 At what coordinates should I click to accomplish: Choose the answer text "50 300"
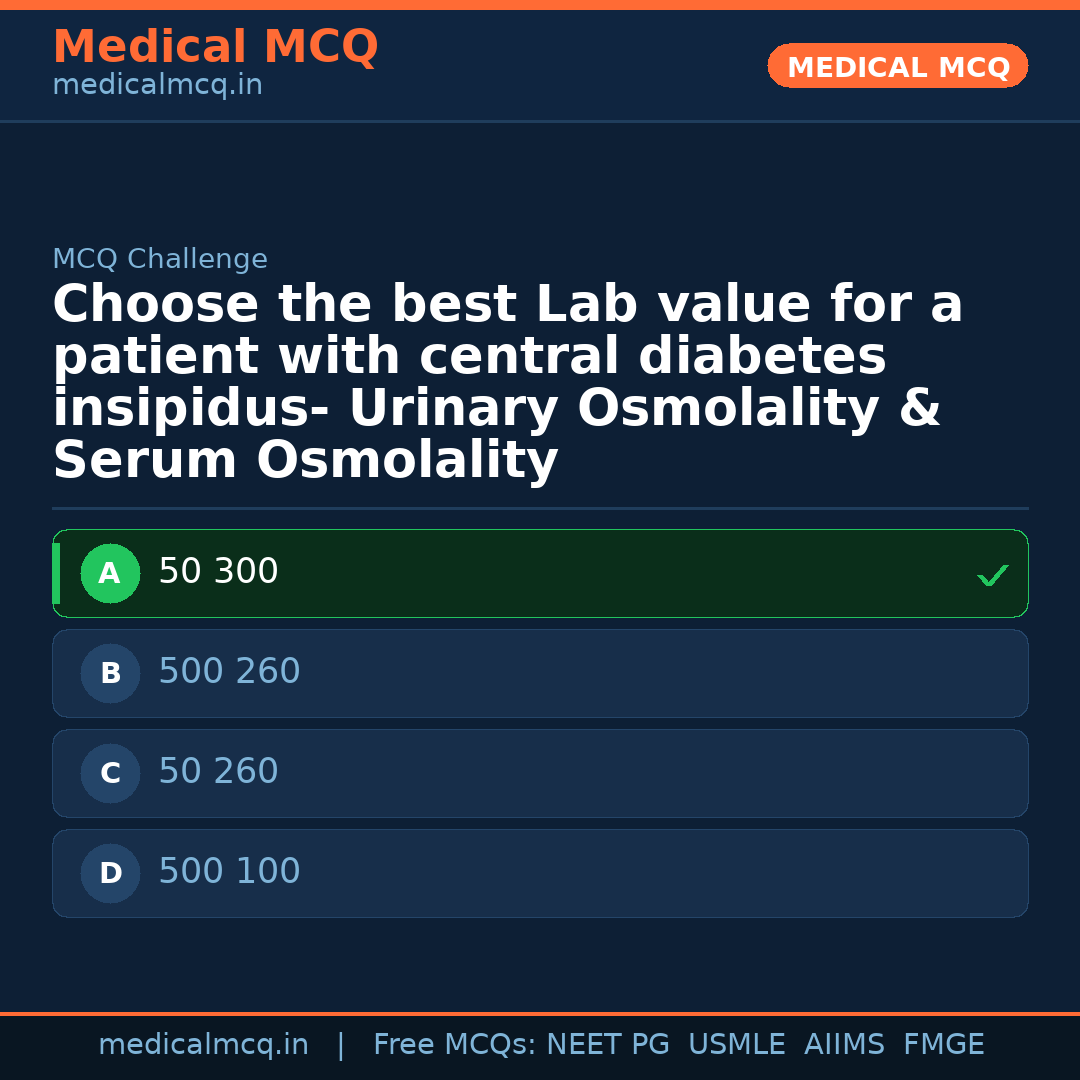click(x=218, y=572)
